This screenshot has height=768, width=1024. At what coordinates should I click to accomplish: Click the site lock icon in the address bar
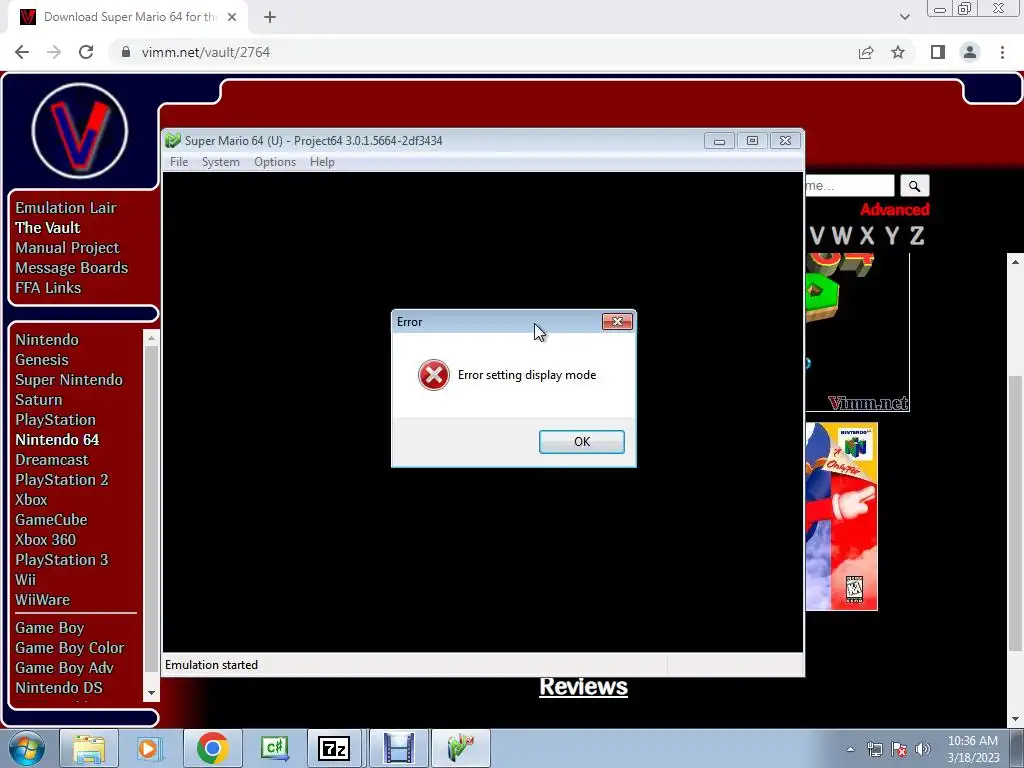point(126,52)
